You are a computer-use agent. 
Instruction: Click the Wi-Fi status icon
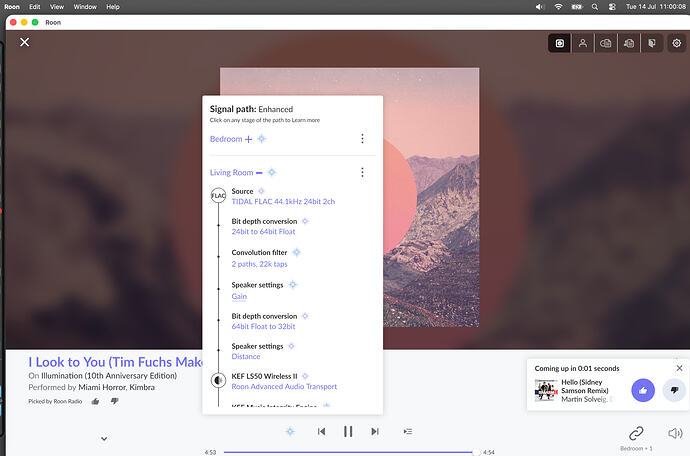[x=558, y=7]
